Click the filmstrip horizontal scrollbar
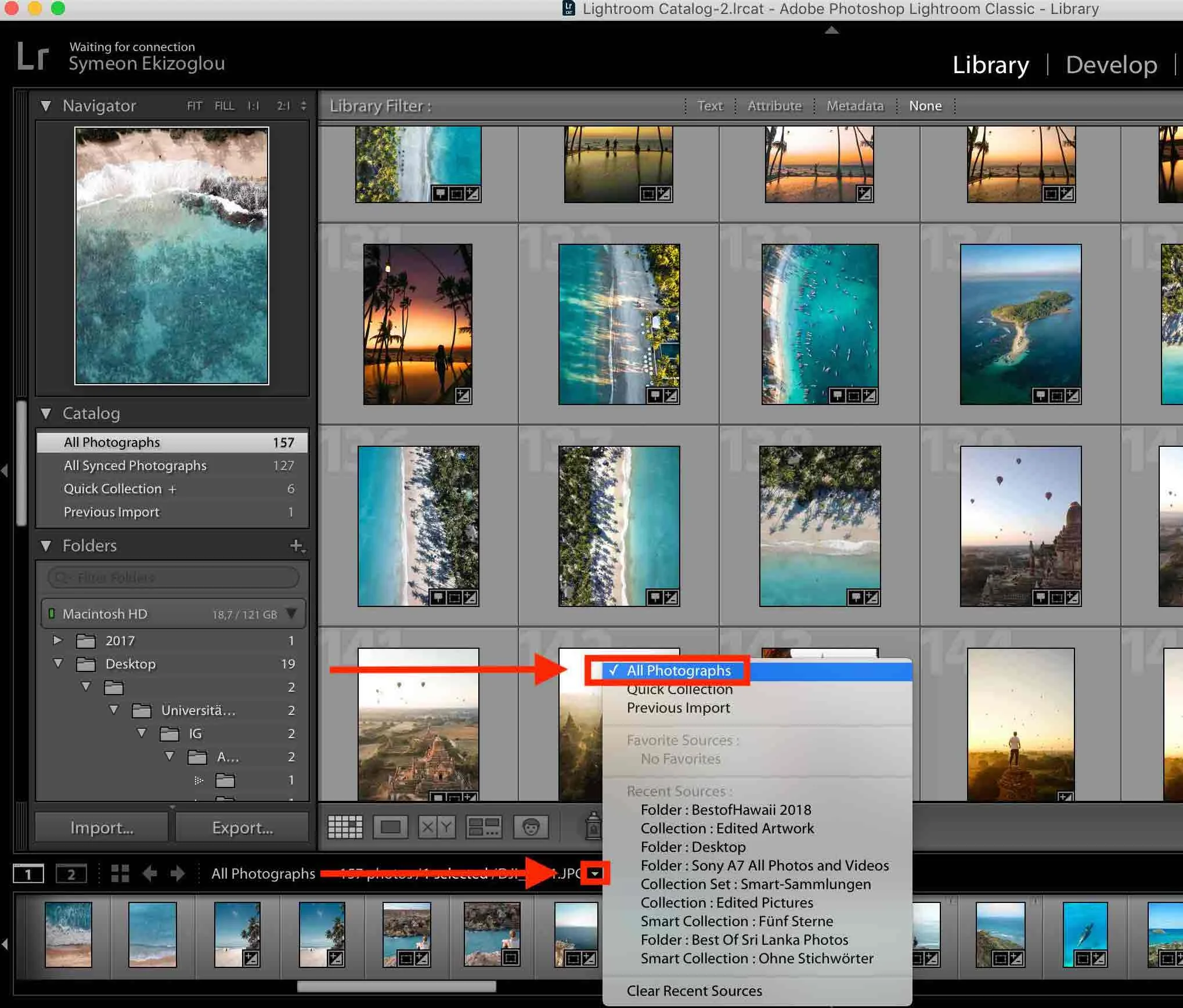 (396, 986)
